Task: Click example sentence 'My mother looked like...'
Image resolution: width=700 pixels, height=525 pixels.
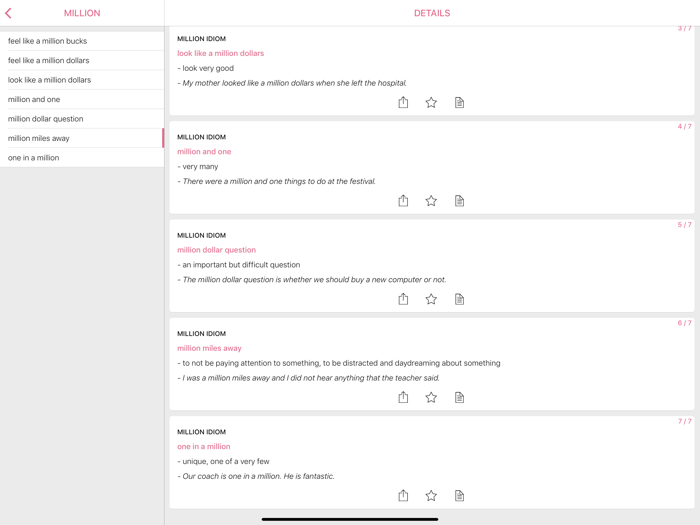Action: (292, 83)
